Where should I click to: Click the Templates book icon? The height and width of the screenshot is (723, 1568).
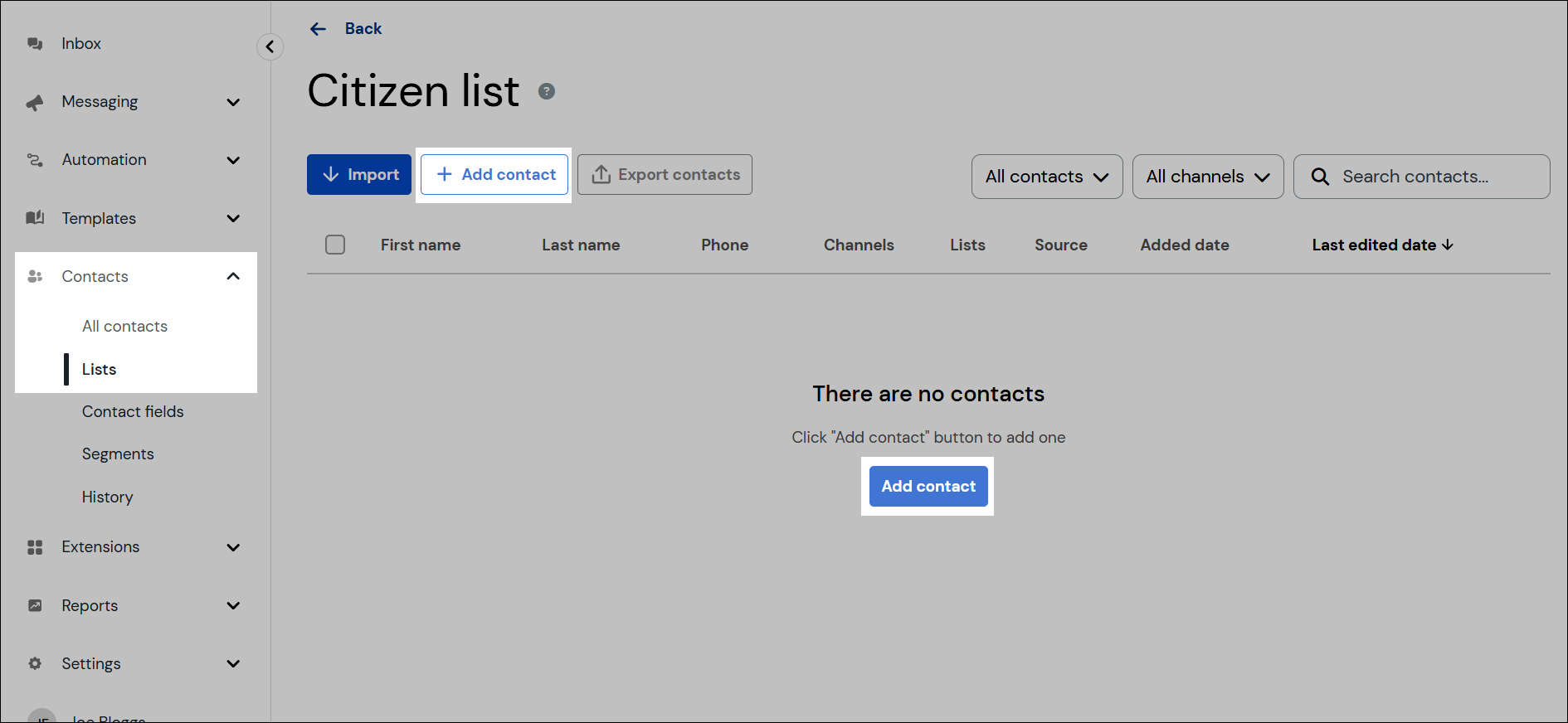click(35, 218)
